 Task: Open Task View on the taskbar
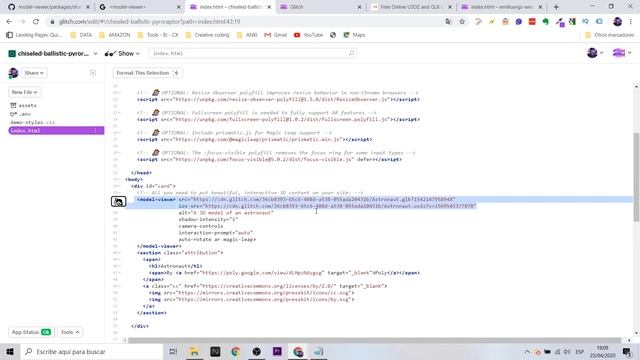click(x=173, y=351)
